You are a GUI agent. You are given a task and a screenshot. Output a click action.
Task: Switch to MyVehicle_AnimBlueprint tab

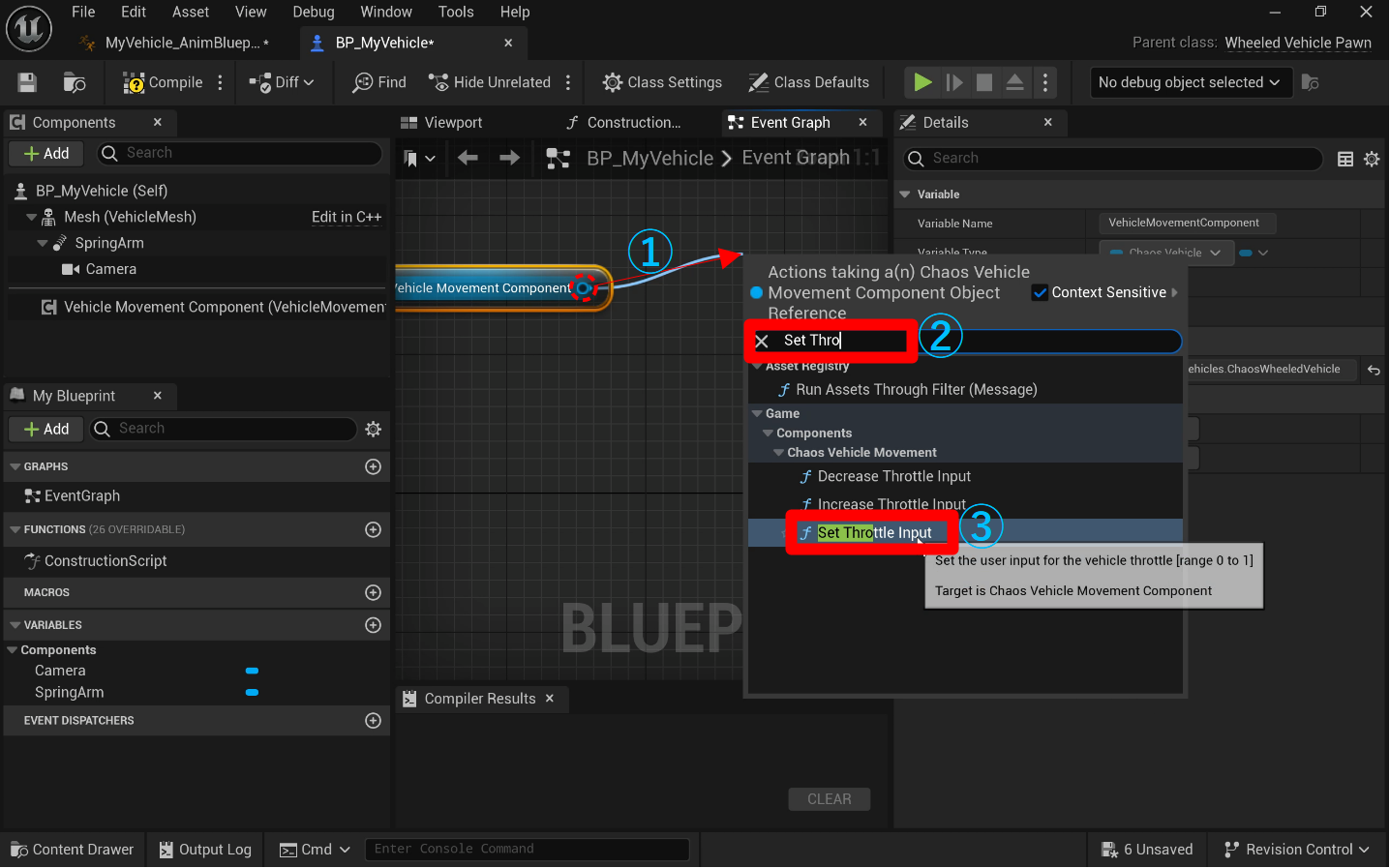(x=182, y=43)
